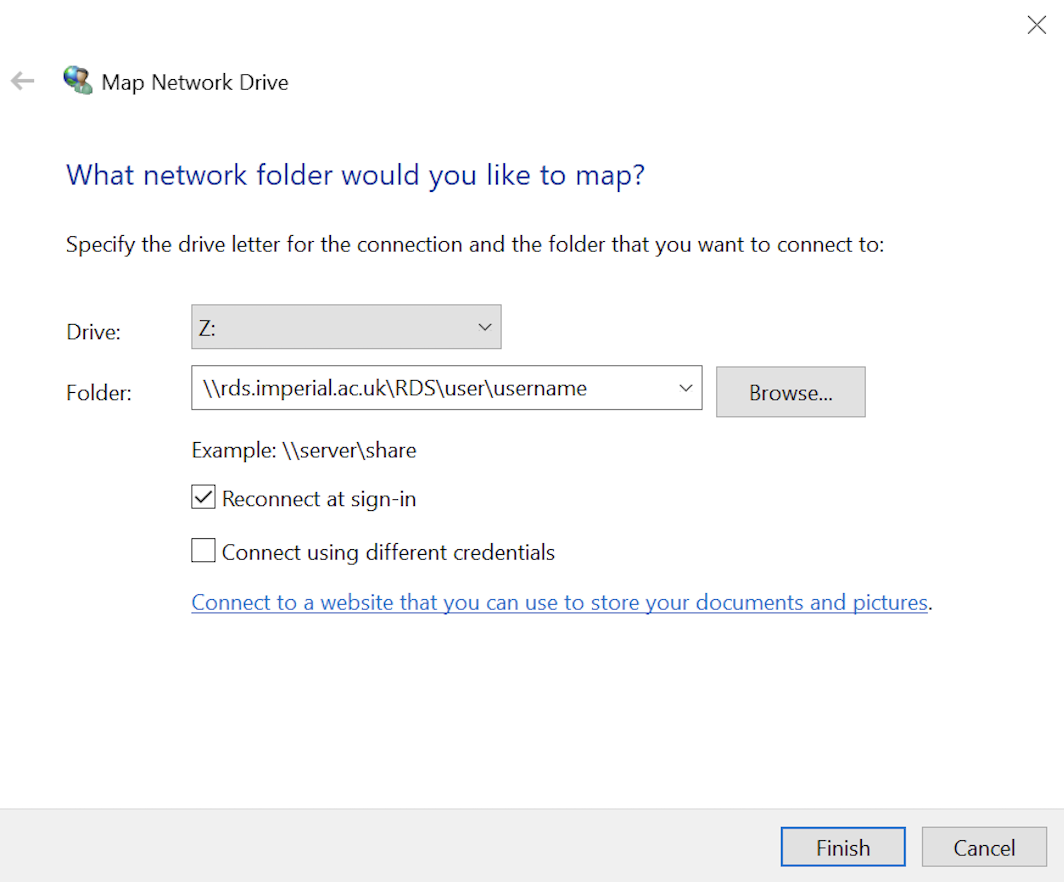Click the Map Network Drive globe icon
Screen dimensions: 1064x882
coord(77,80)
